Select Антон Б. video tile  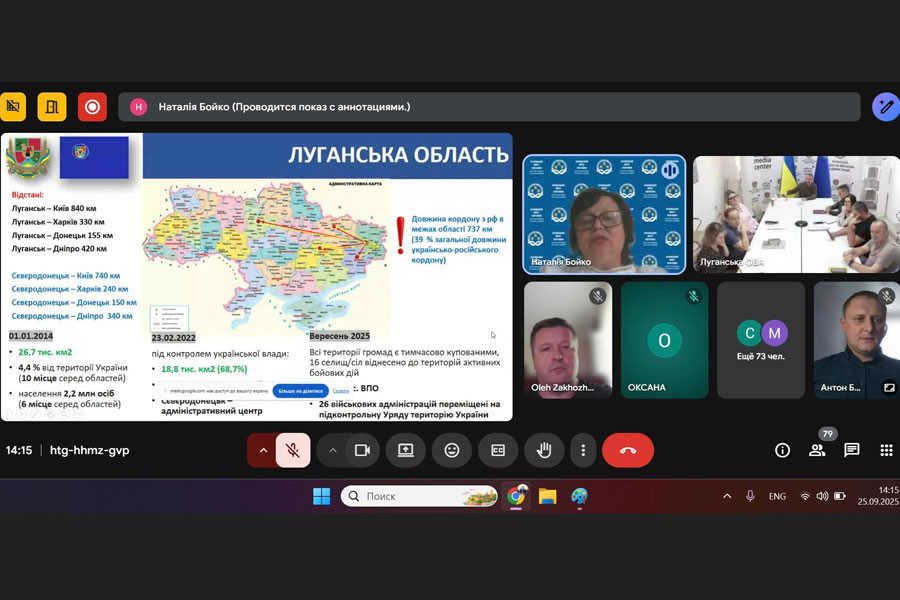[857, 340]
